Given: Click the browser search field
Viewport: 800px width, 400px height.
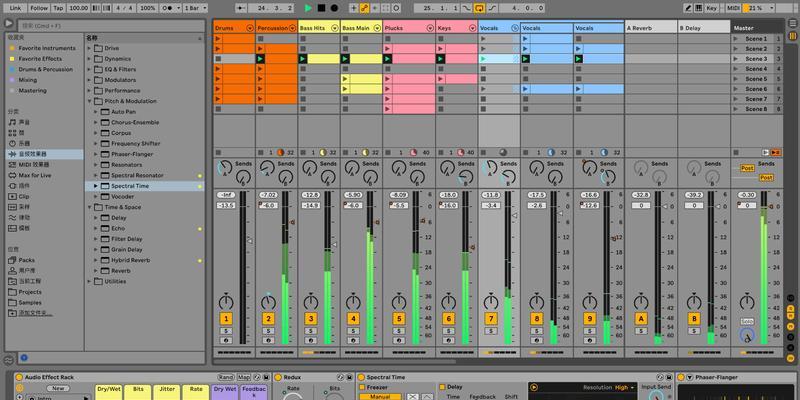Looking at the screenshot, I should click(111, 26).
